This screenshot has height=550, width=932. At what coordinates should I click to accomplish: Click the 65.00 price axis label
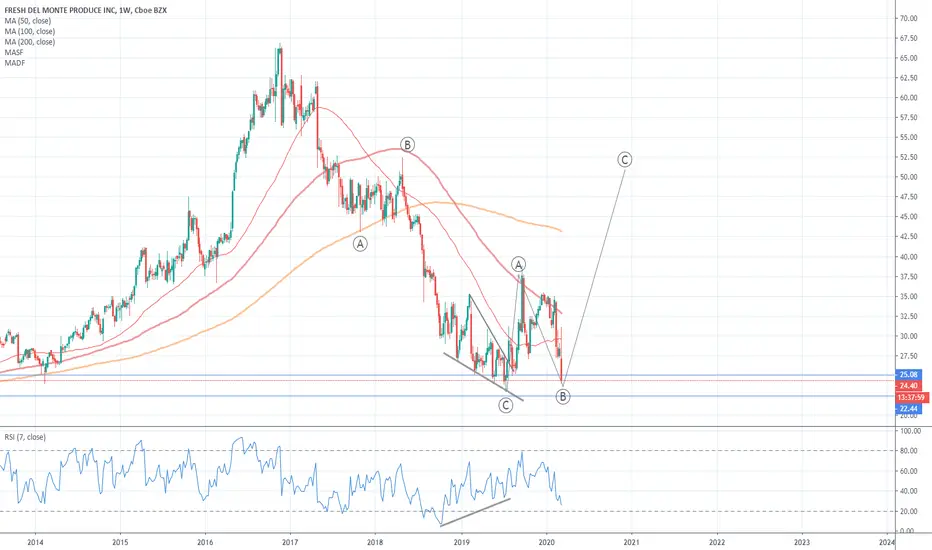click(908, 58)
